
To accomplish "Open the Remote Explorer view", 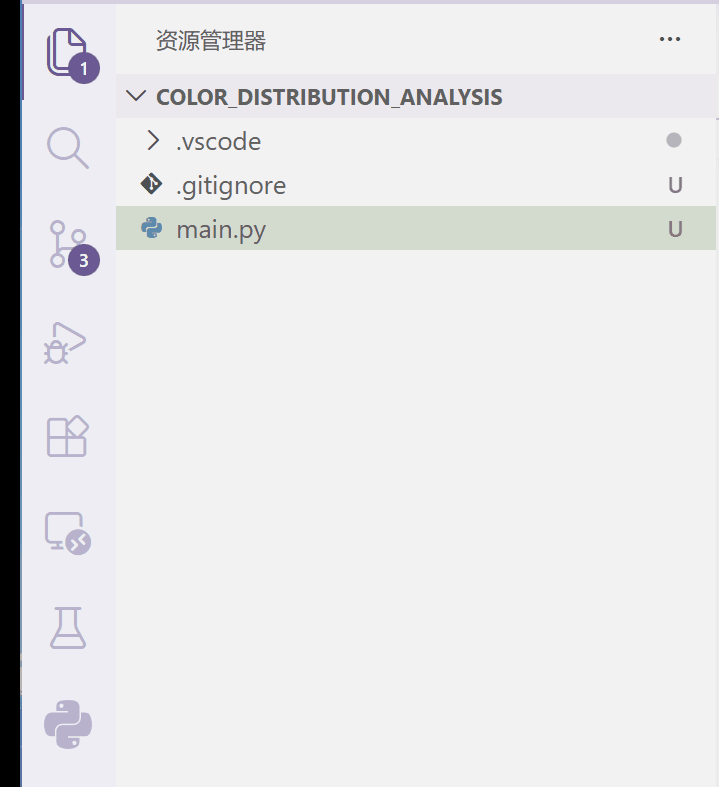I will (67, 533).
